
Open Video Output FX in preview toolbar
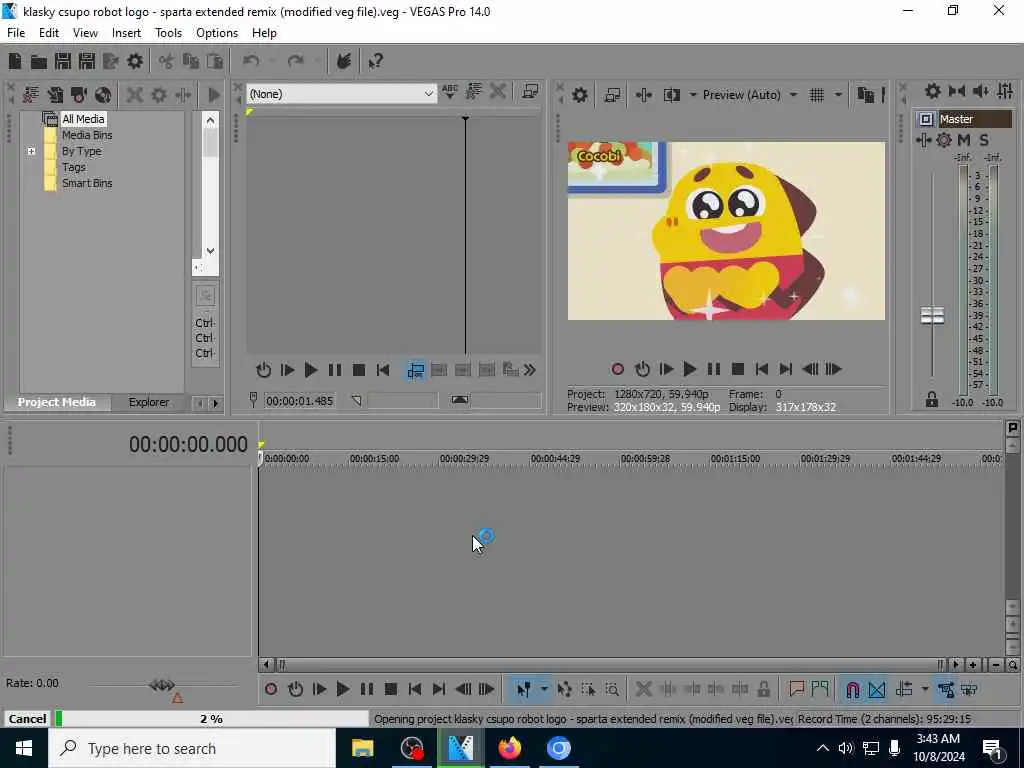pos(644,95)
